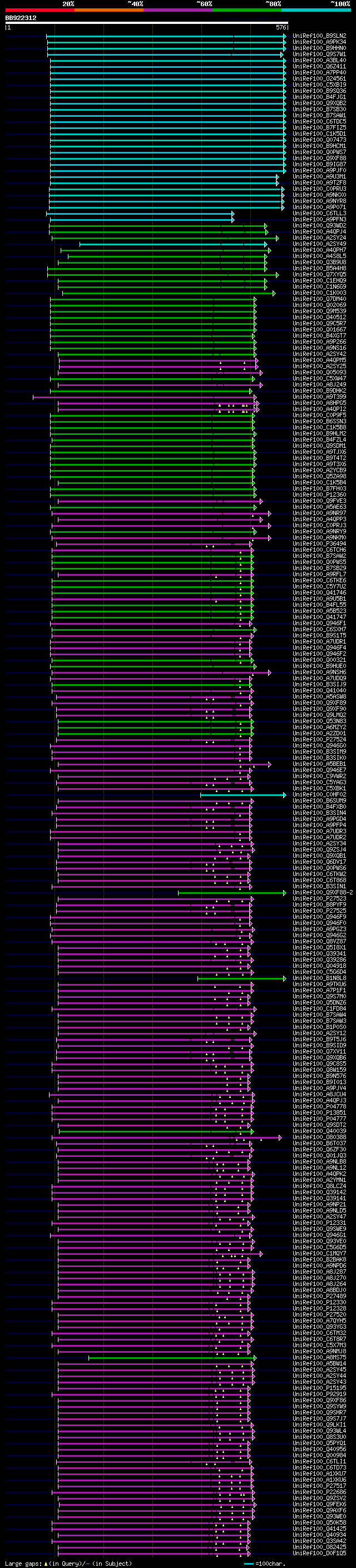Screen dimensions: 356x1568
Task: Open hit UniRef100_A9PK34
Action: click(x=319, y=42)
